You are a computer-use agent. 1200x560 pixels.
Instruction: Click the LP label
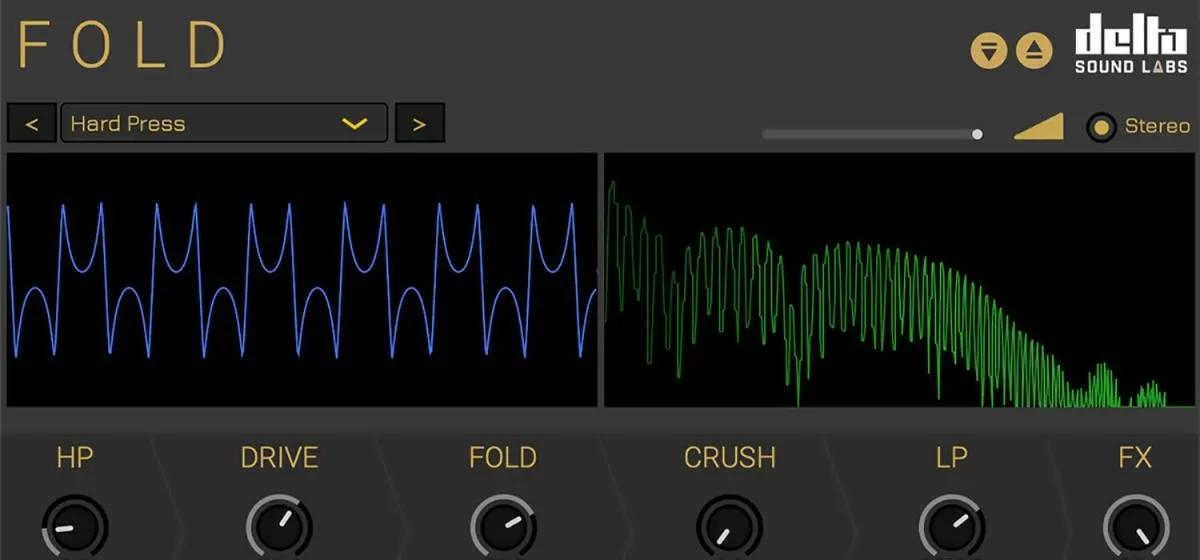pos(952,458)
